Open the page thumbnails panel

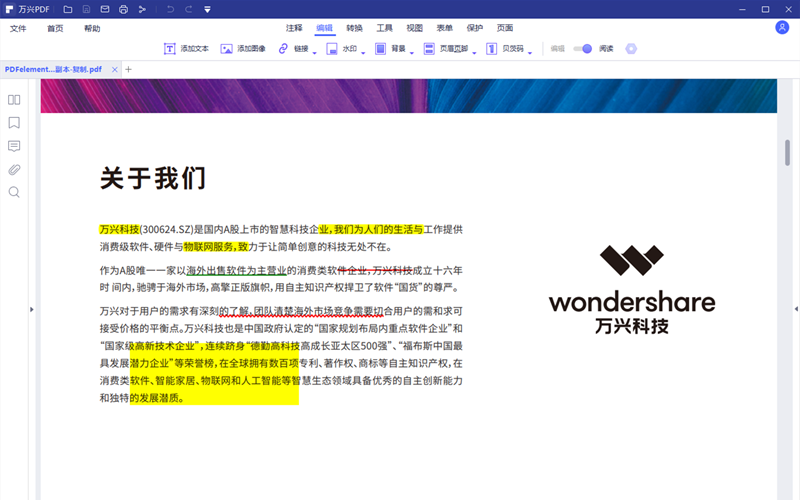14,100
